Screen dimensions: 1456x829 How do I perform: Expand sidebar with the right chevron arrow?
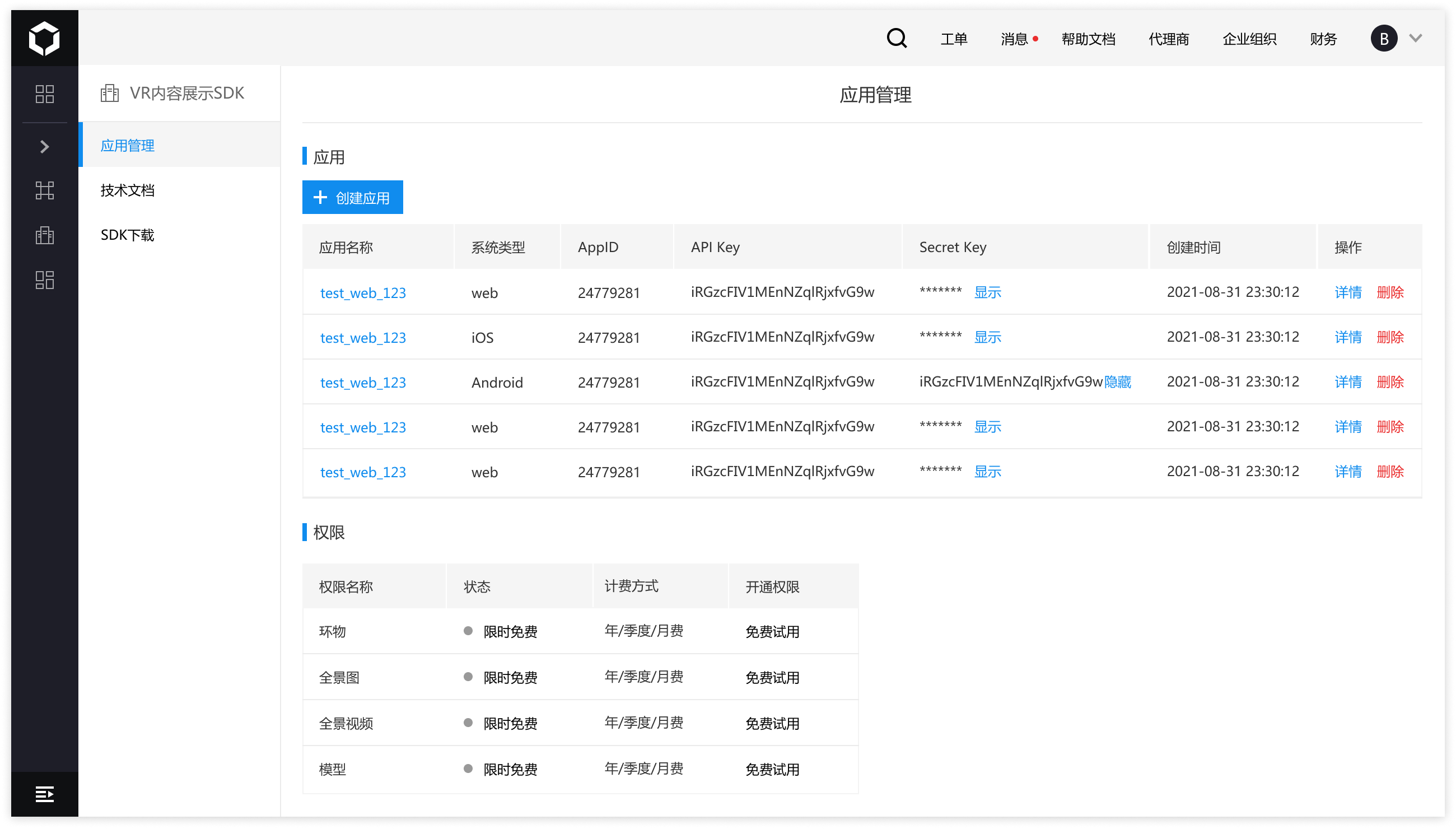point(44,147)
